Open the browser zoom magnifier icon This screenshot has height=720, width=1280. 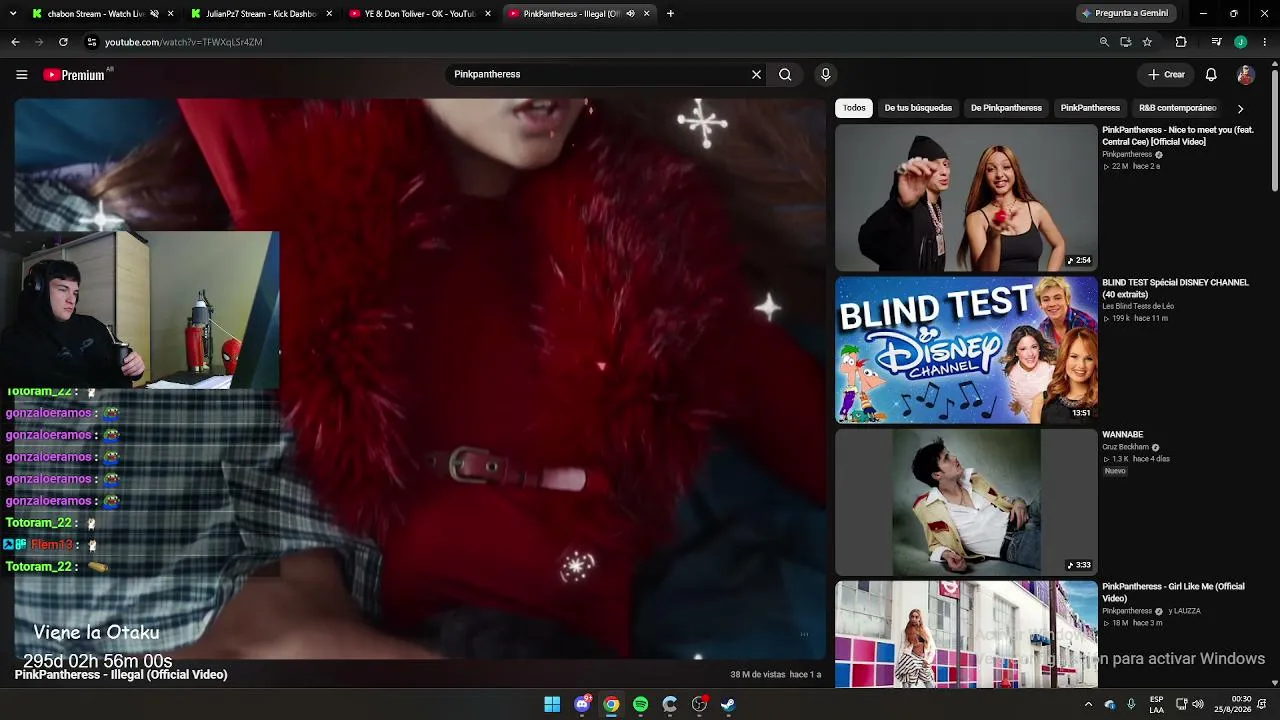[1104, 42]
